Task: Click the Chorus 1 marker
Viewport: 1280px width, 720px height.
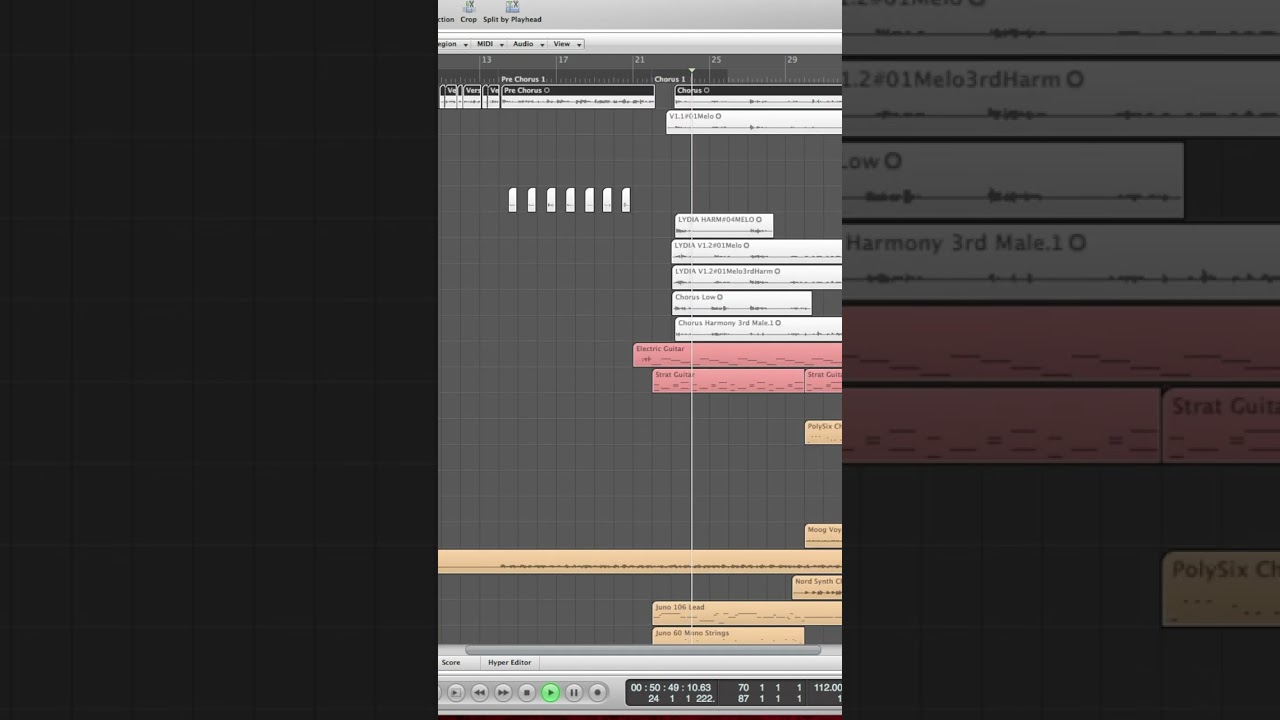Action: (x=670, y=79)
